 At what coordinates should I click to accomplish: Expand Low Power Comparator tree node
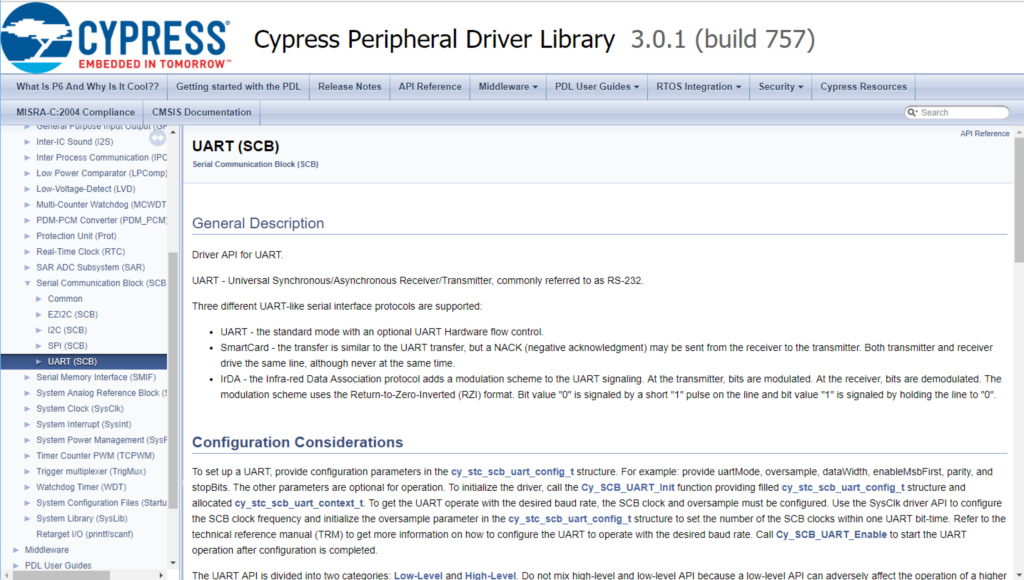pos(27,173)
